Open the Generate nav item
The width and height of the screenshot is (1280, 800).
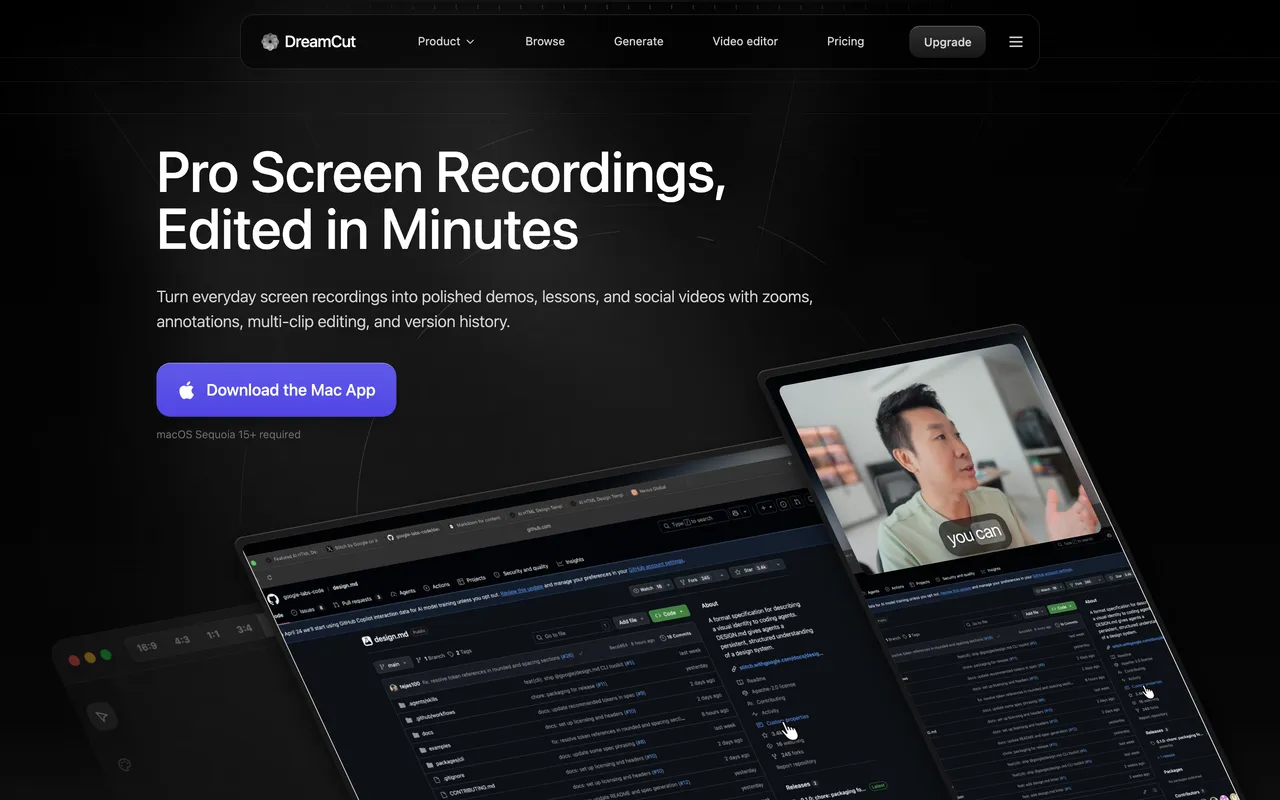(639, 42)
